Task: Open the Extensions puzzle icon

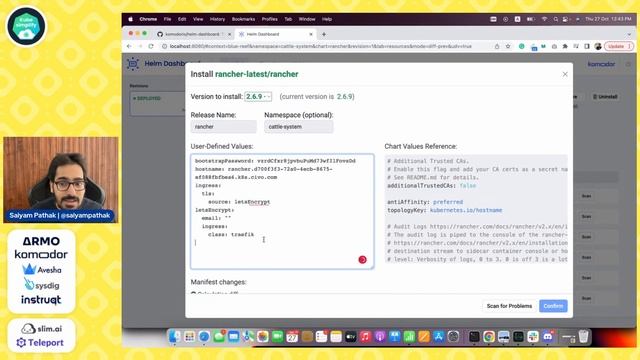Action: 565,47
